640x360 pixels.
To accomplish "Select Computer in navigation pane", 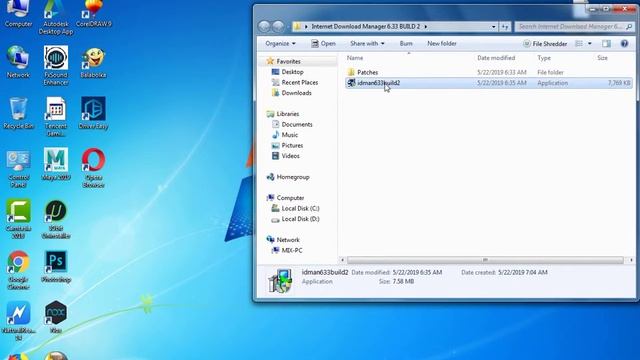I will [290, 198].
